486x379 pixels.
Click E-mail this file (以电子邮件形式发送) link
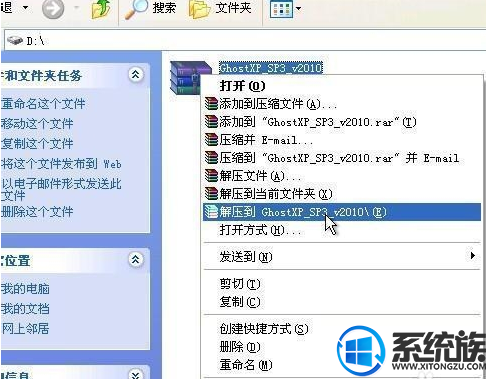click(61, 189)
